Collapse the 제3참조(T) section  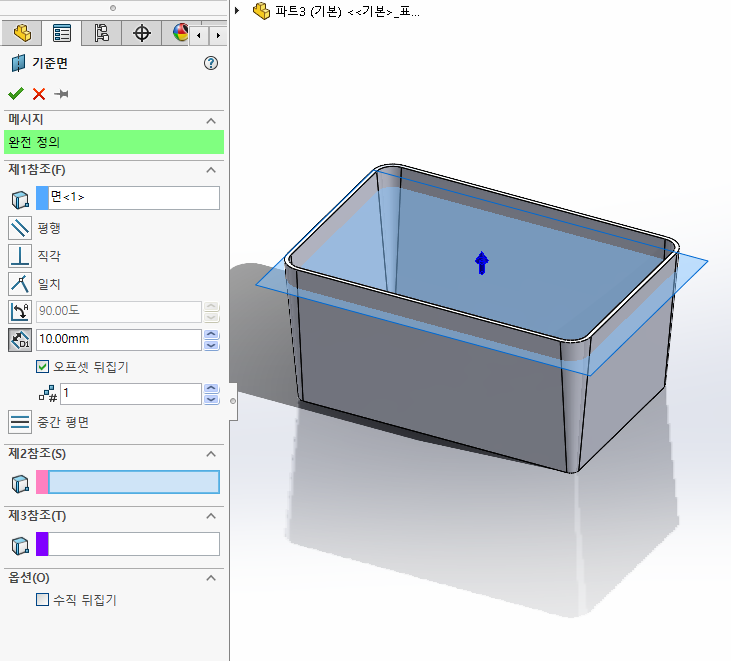click(211, 516)
